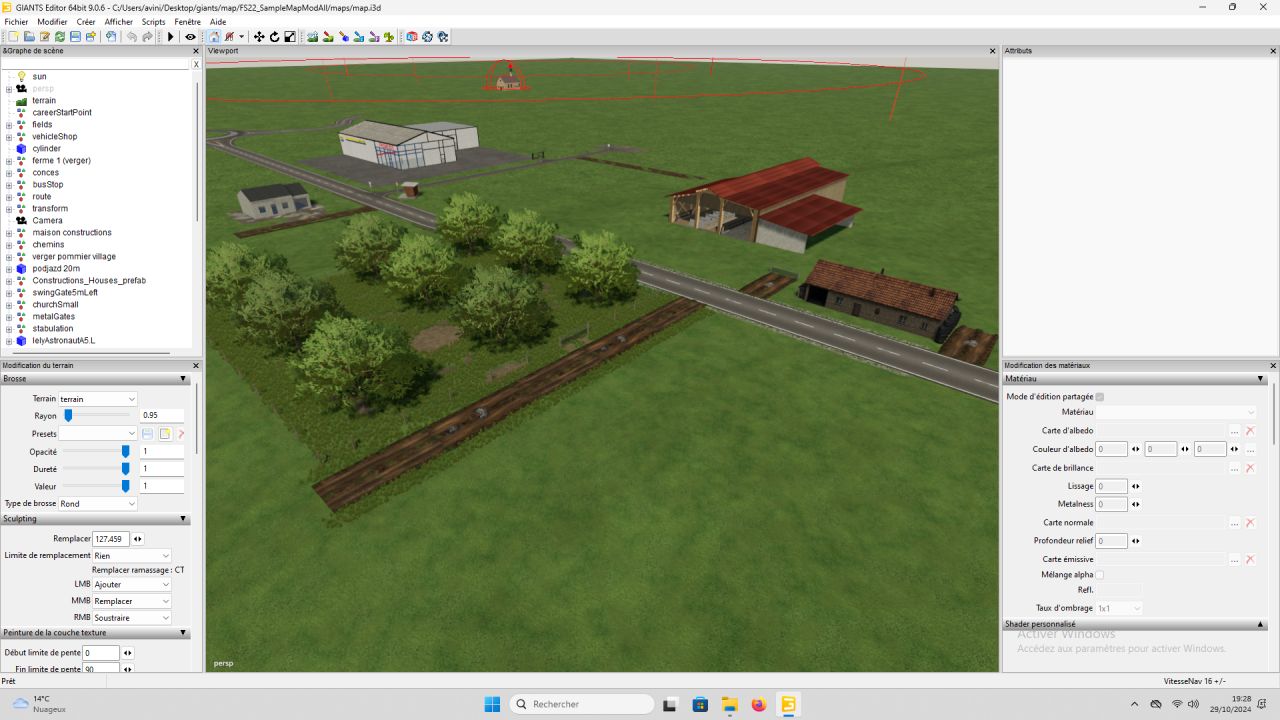Toggle Mode d'édition partagée checkbox

1100,397
